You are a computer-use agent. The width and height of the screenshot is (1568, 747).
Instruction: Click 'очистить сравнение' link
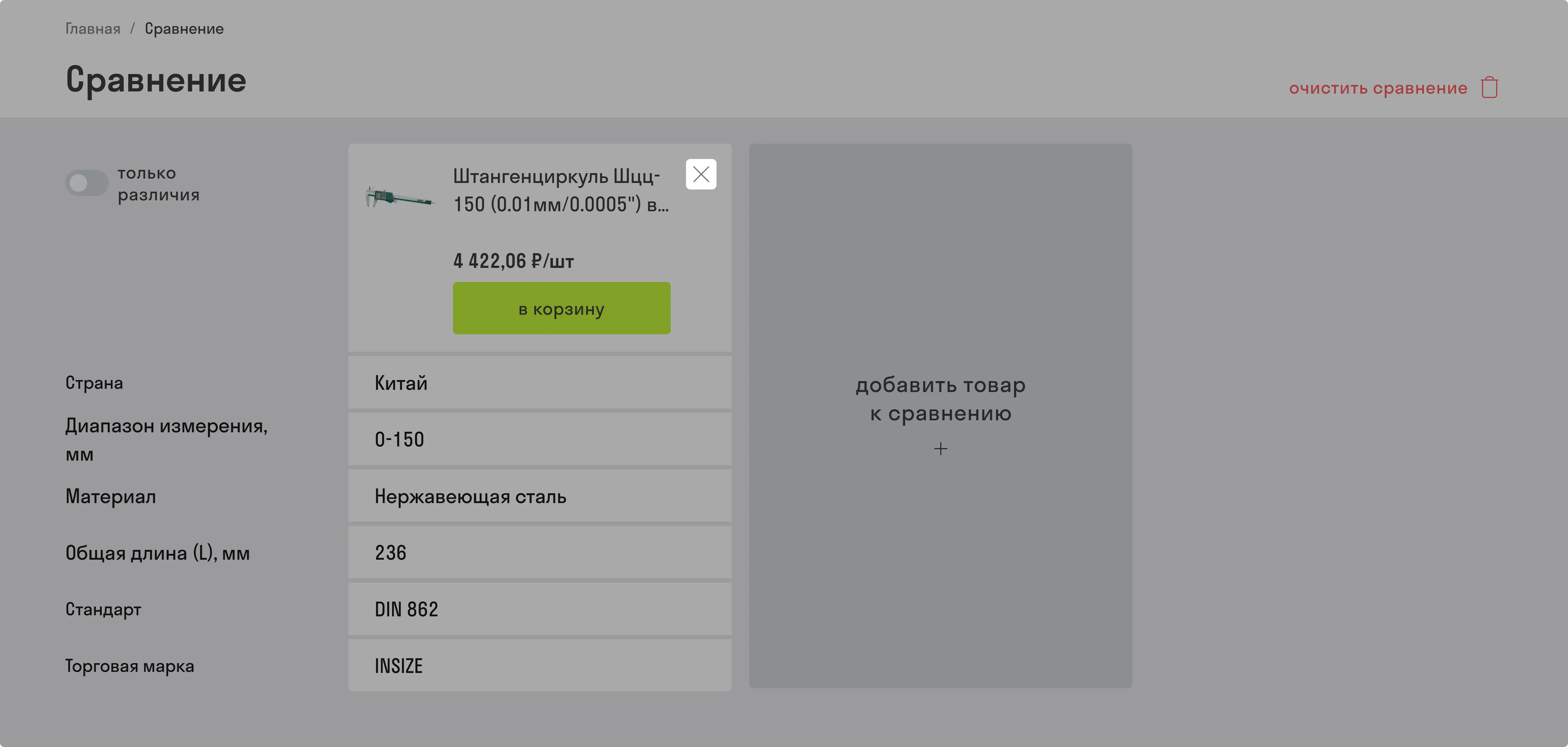click(1378, 88)
